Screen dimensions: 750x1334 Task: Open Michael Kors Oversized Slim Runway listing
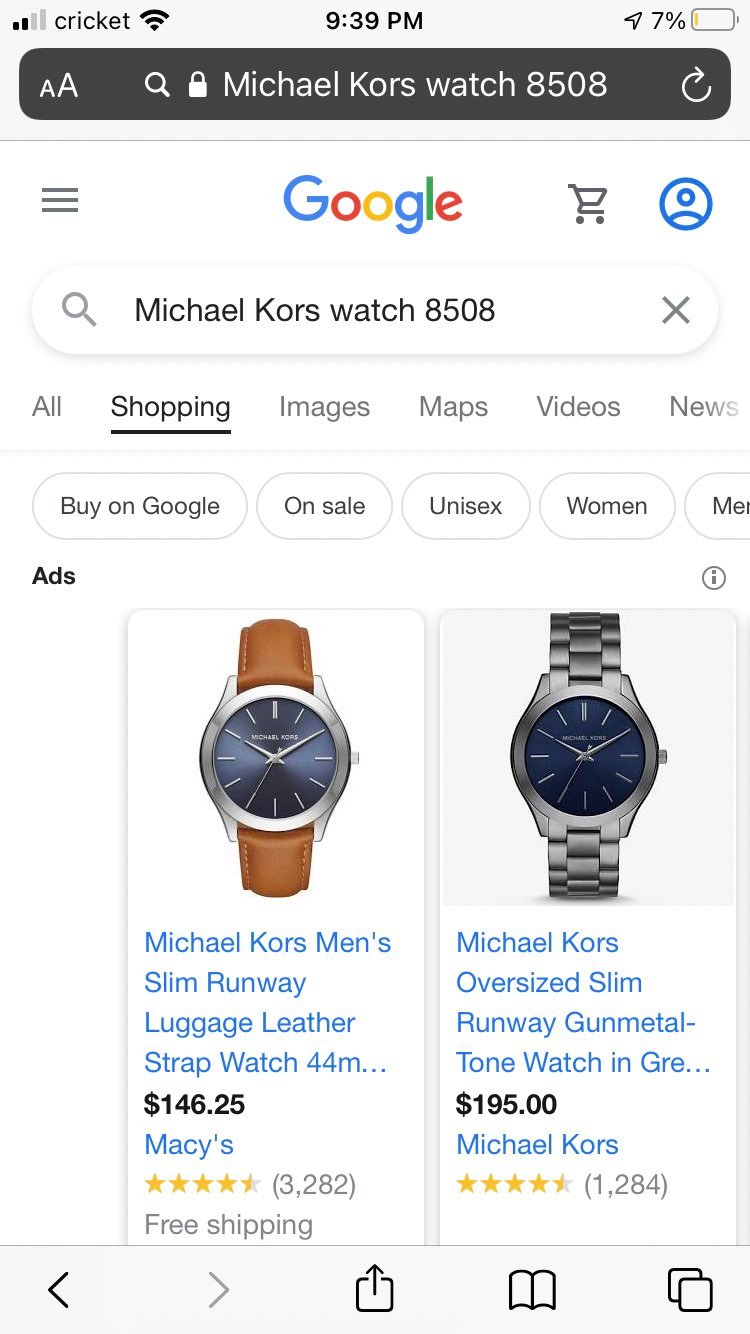[x=583, y=1003]
